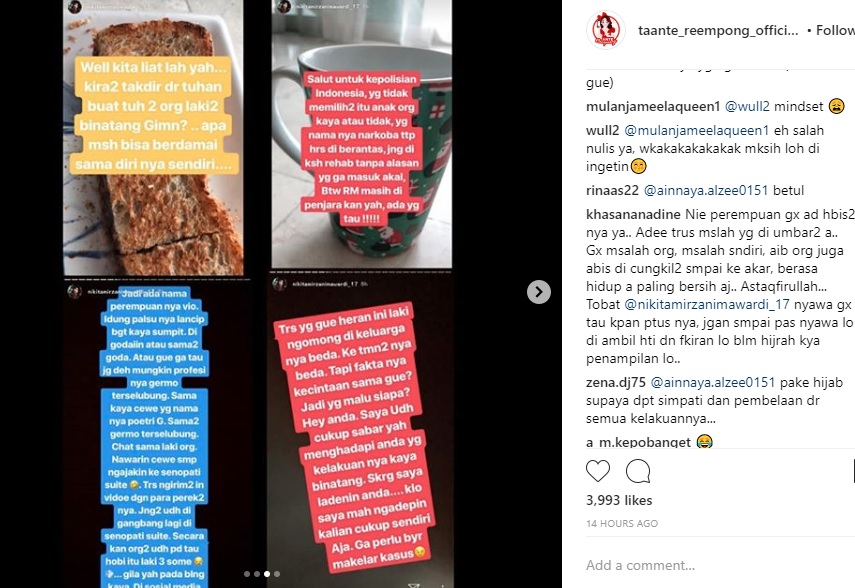The height and width of the screenshot is (588, 855).
Task: Click the toast bread story image
Action: click(153, 137)
